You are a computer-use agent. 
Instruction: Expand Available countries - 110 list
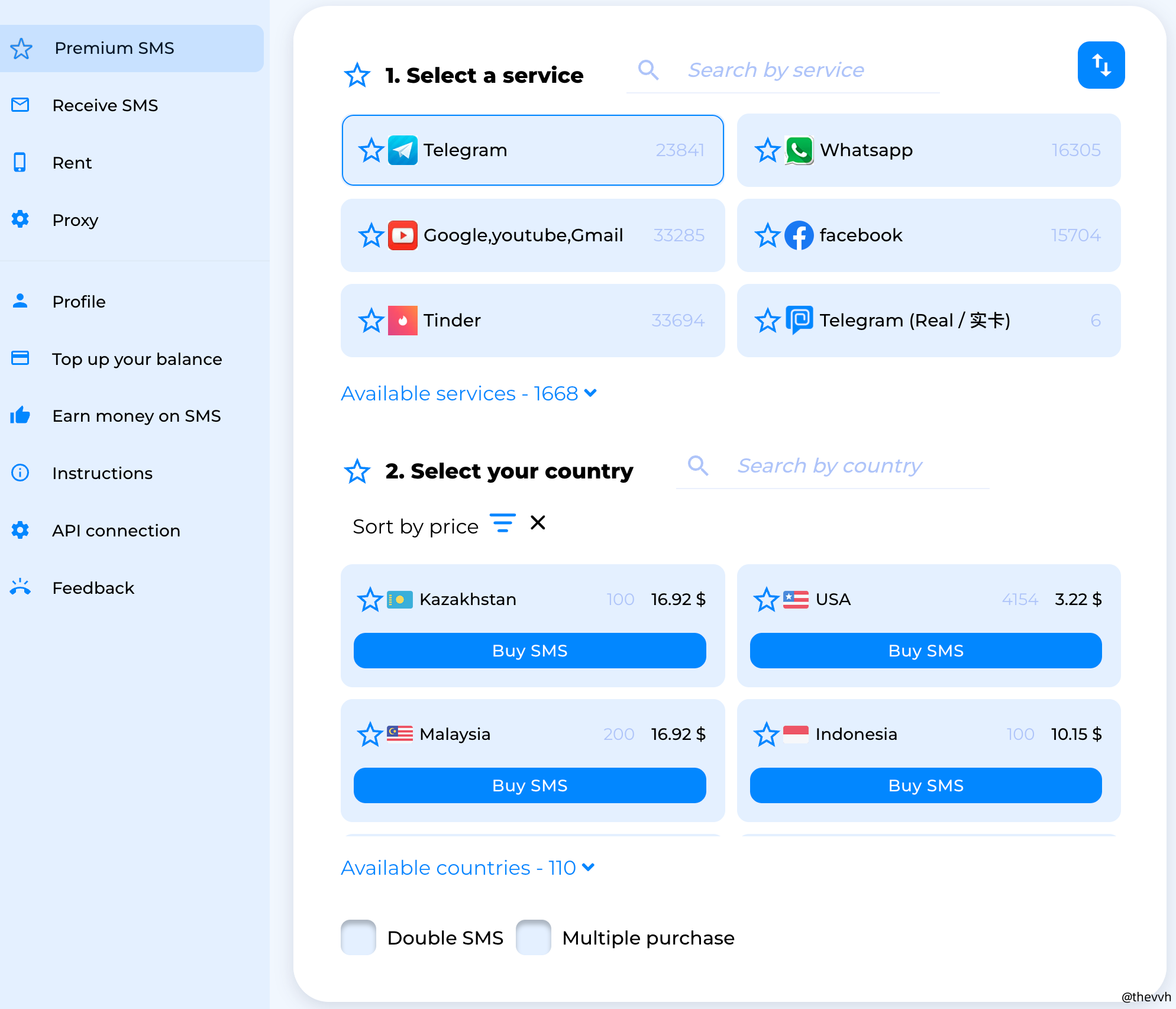467,868
